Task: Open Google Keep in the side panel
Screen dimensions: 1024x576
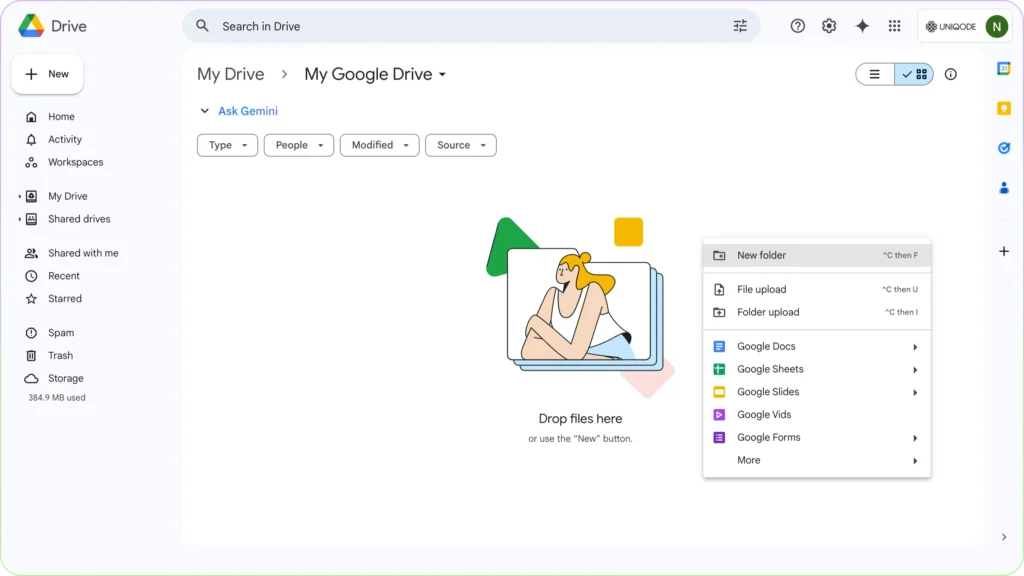Action: coord(1004,107)
